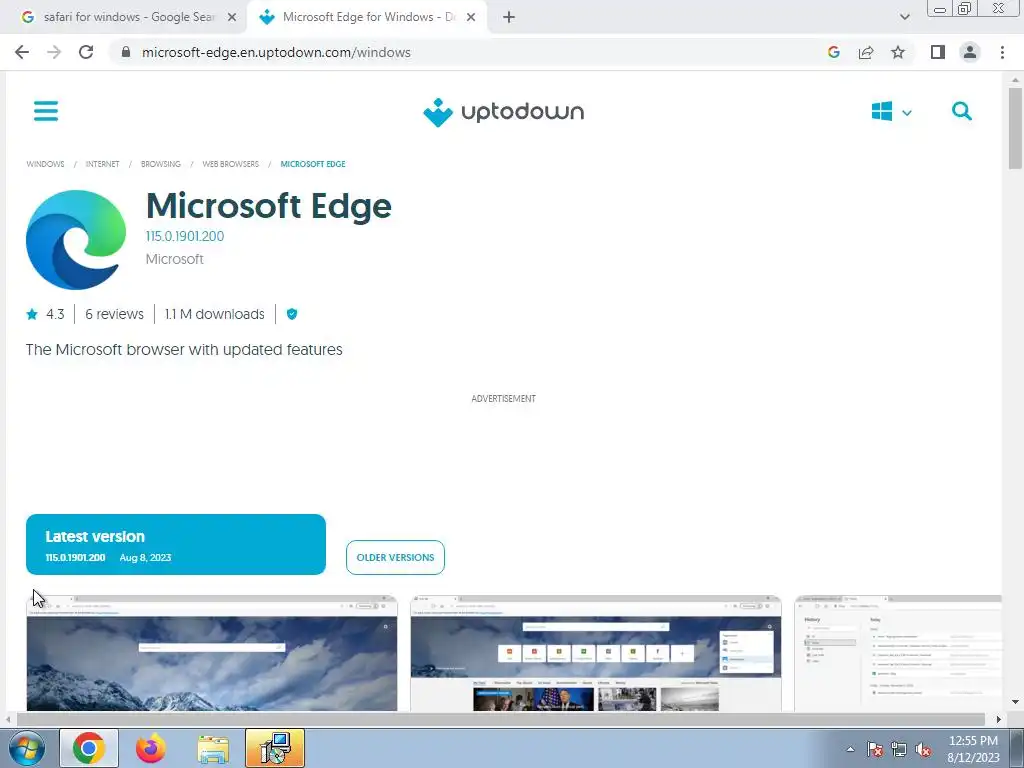Open the Chrome profile avatar
The width and height of the screenshot is (1024, 768).
click(x=970, y=52)
